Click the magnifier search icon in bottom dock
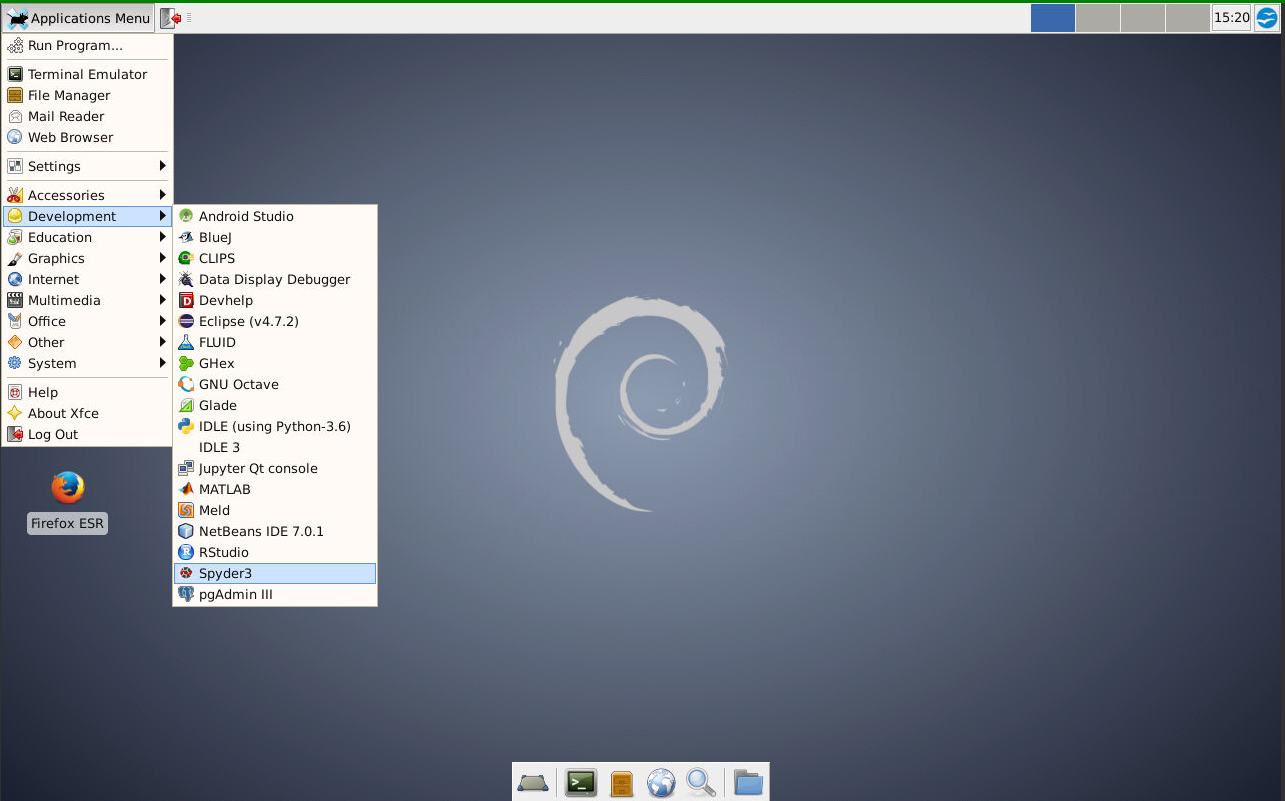This screenshot has width=1285, height=801. pyautogui.click(x=700, y=782)
